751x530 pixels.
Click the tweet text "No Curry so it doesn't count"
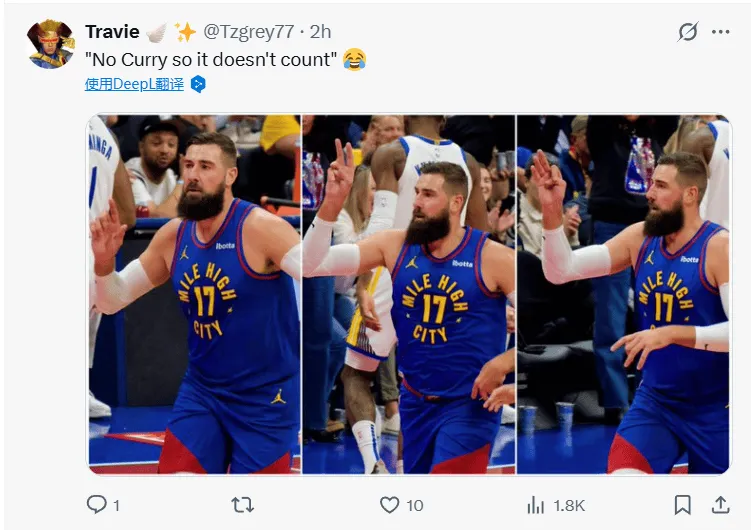[x=211, y=59]
